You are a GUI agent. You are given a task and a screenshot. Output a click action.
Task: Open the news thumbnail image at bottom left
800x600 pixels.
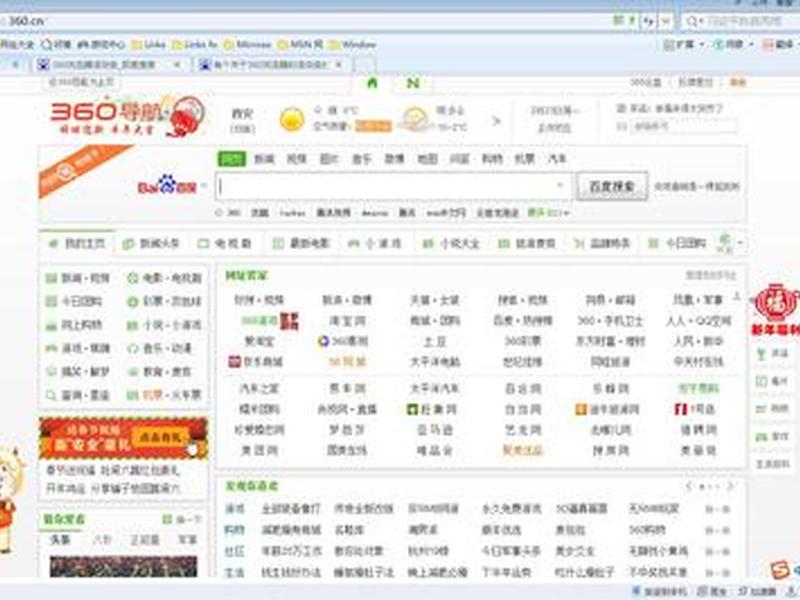(123, 566)
